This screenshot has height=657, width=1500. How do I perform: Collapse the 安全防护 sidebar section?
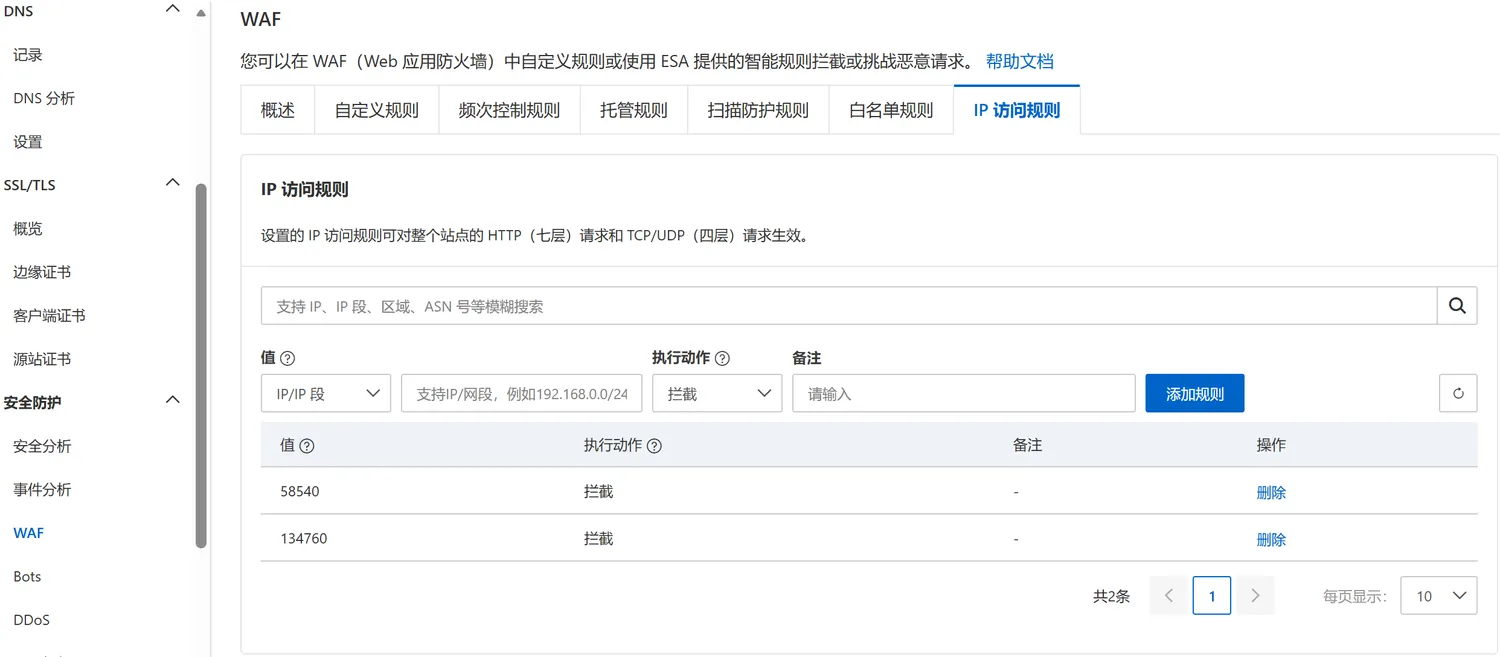coord(173,401)
